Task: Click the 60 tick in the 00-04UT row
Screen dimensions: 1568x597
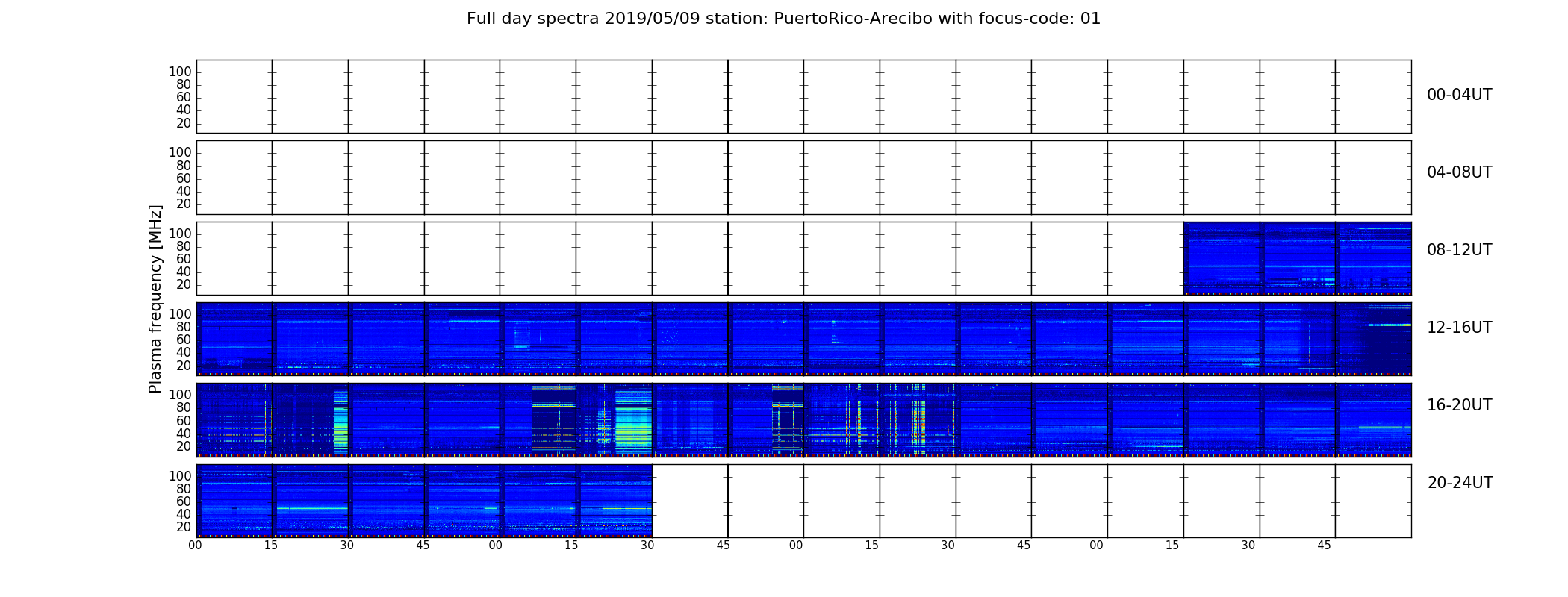Action: pyautogui.click(x=184, y=98)
